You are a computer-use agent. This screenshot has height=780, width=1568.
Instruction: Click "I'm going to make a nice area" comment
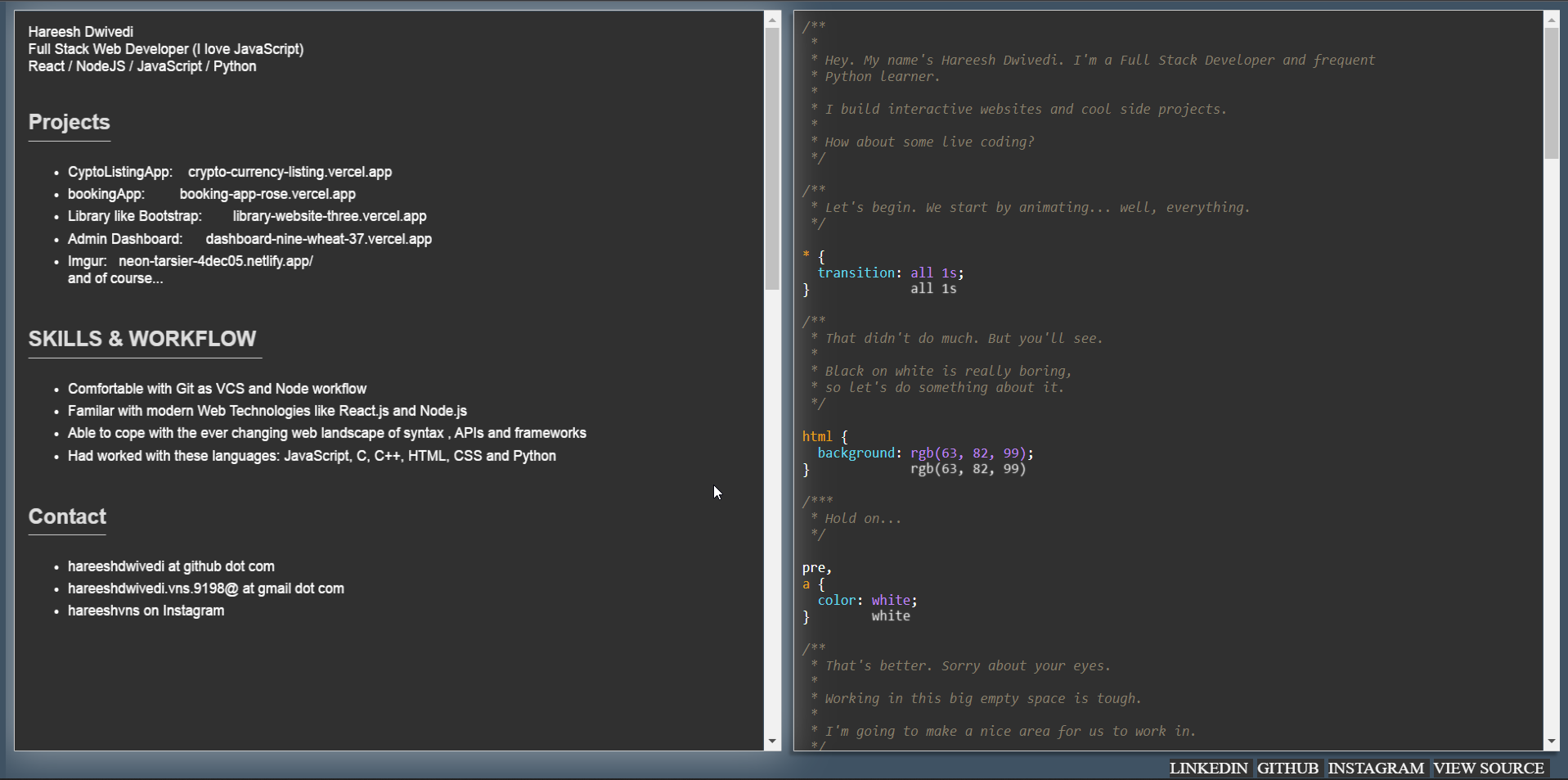(x=1010, y=731)
